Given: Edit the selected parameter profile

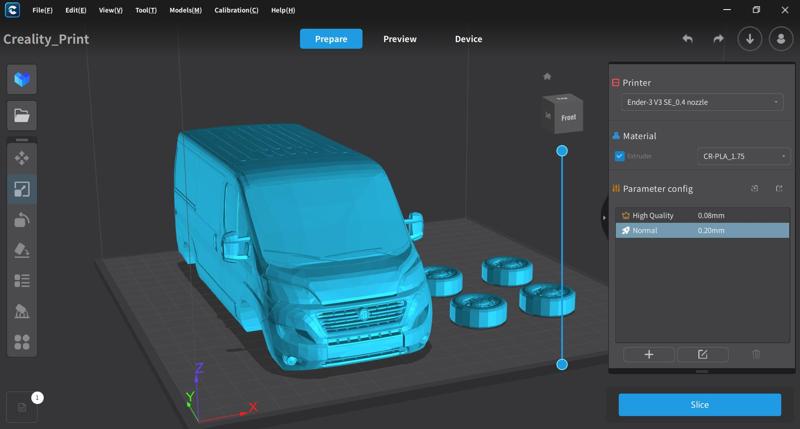Looking at the screenshot, I should pyautogui.click(x=703, y=355).
